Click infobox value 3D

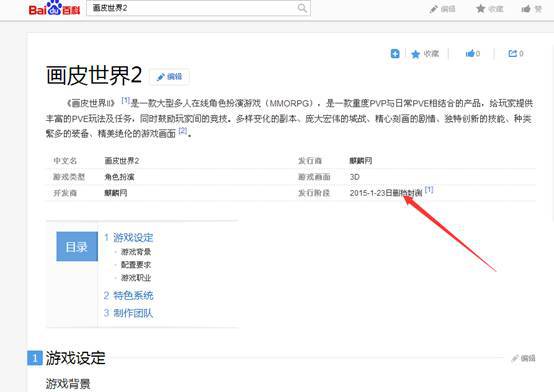tap(355, 177)
